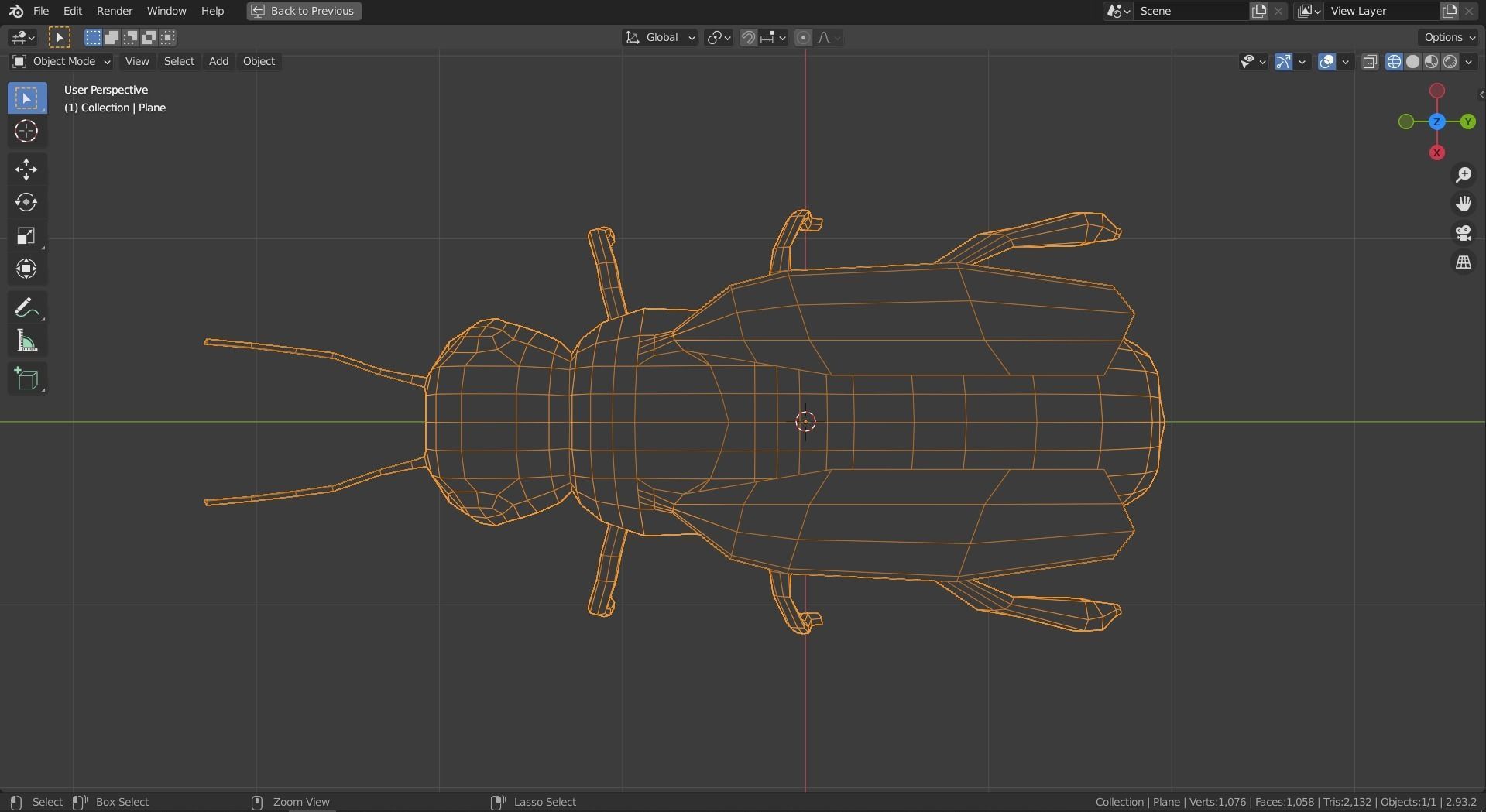This screenshot has height=812, width=1486.
Task: Set selection mode to intersect
Action: click(167, 37)
